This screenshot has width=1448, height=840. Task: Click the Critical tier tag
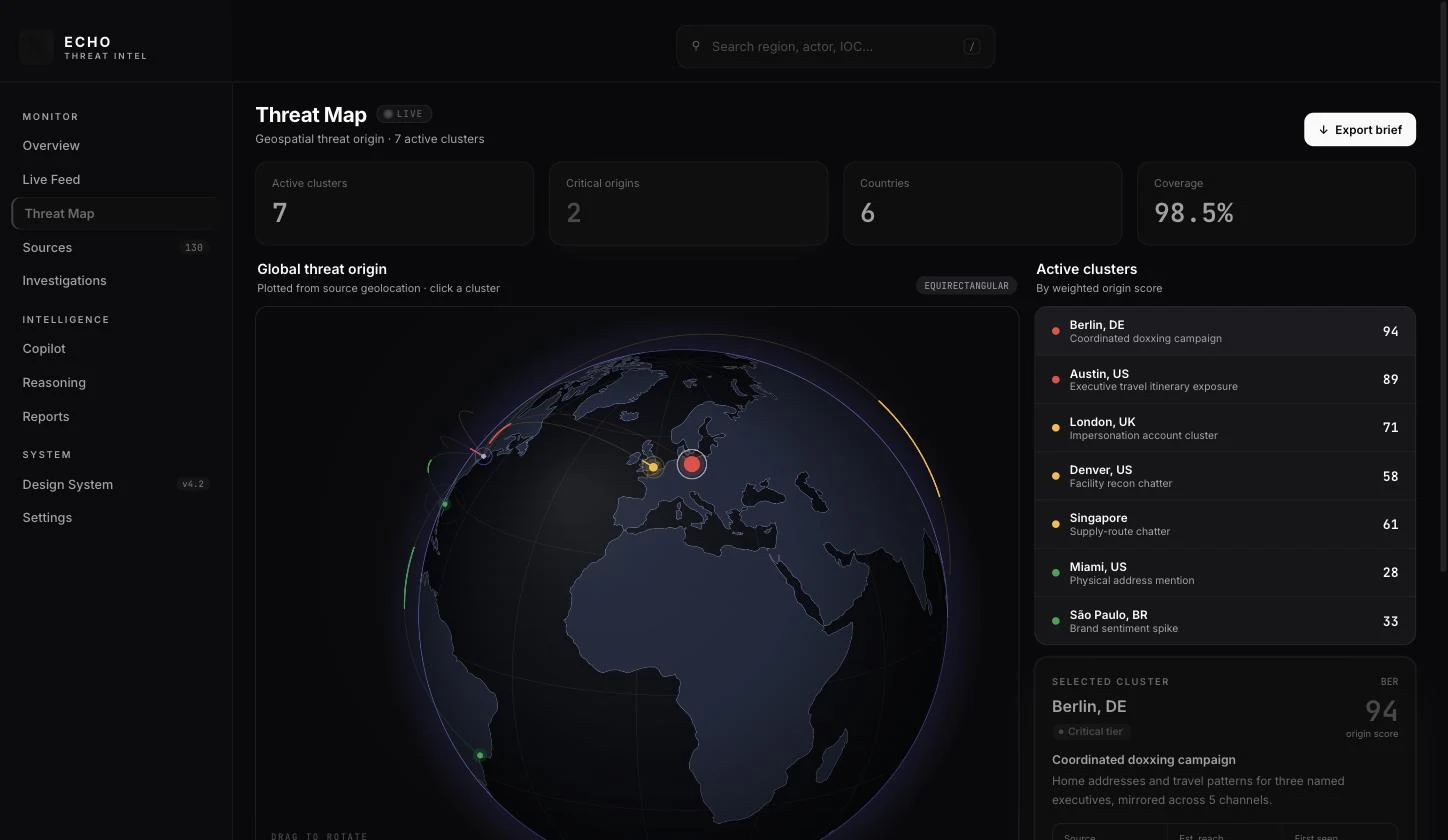tap(1091, 732)
